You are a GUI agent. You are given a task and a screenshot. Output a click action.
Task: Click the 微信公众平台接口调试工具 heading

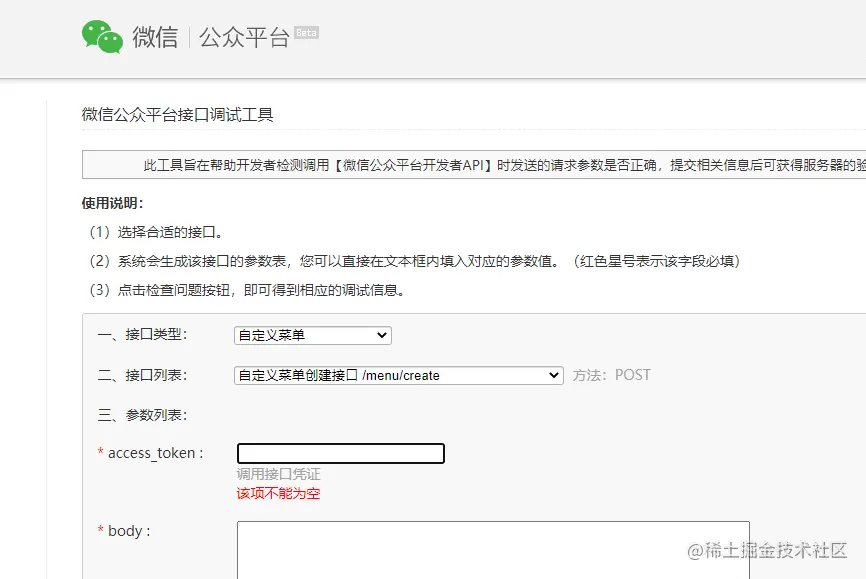[177, 114]
